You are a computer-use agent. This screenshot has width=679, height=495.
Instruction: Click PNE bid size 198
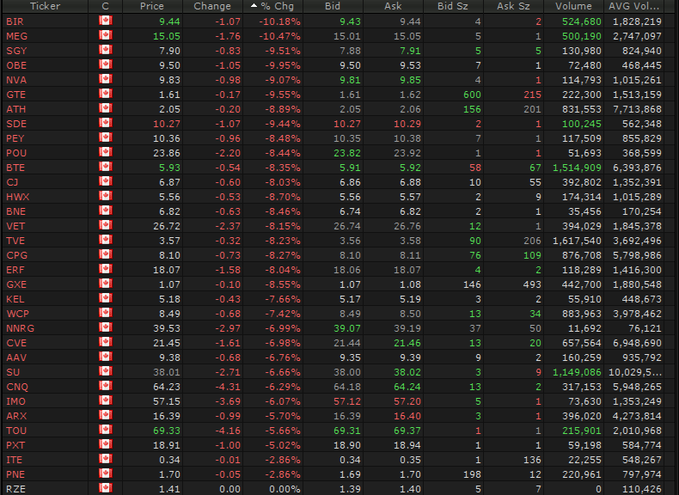pos(472,475)
